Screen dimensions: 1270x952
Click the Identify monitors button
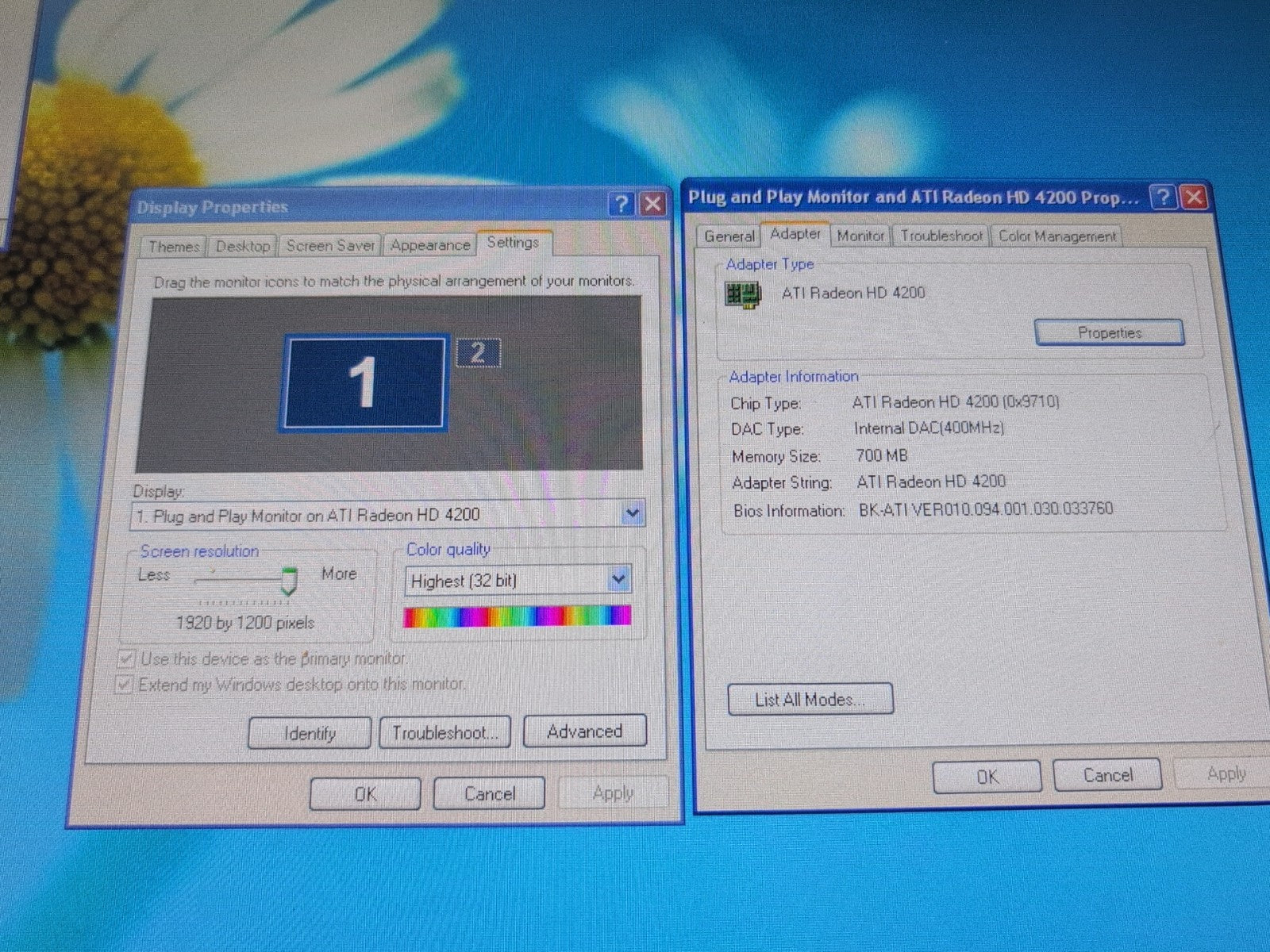pyautogui.click(x=310, y=734)
